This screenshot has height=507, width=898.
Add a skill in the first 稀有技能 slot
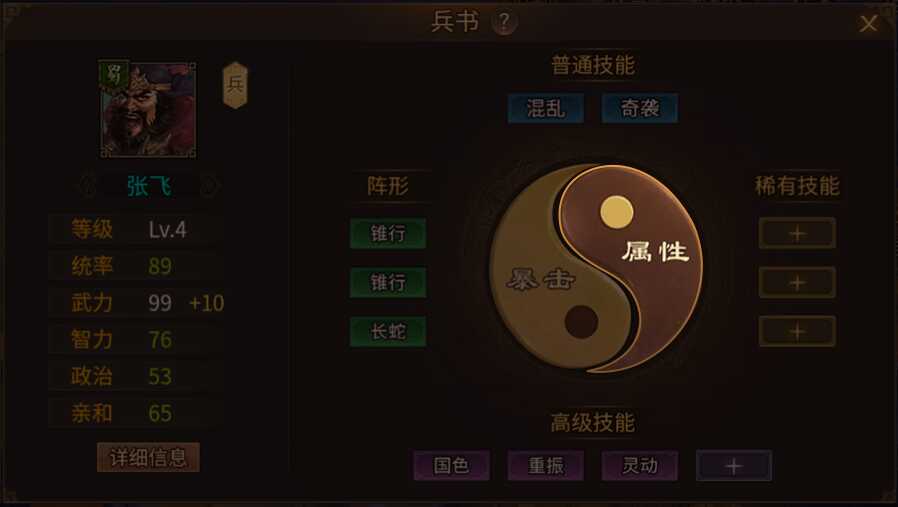797,233
